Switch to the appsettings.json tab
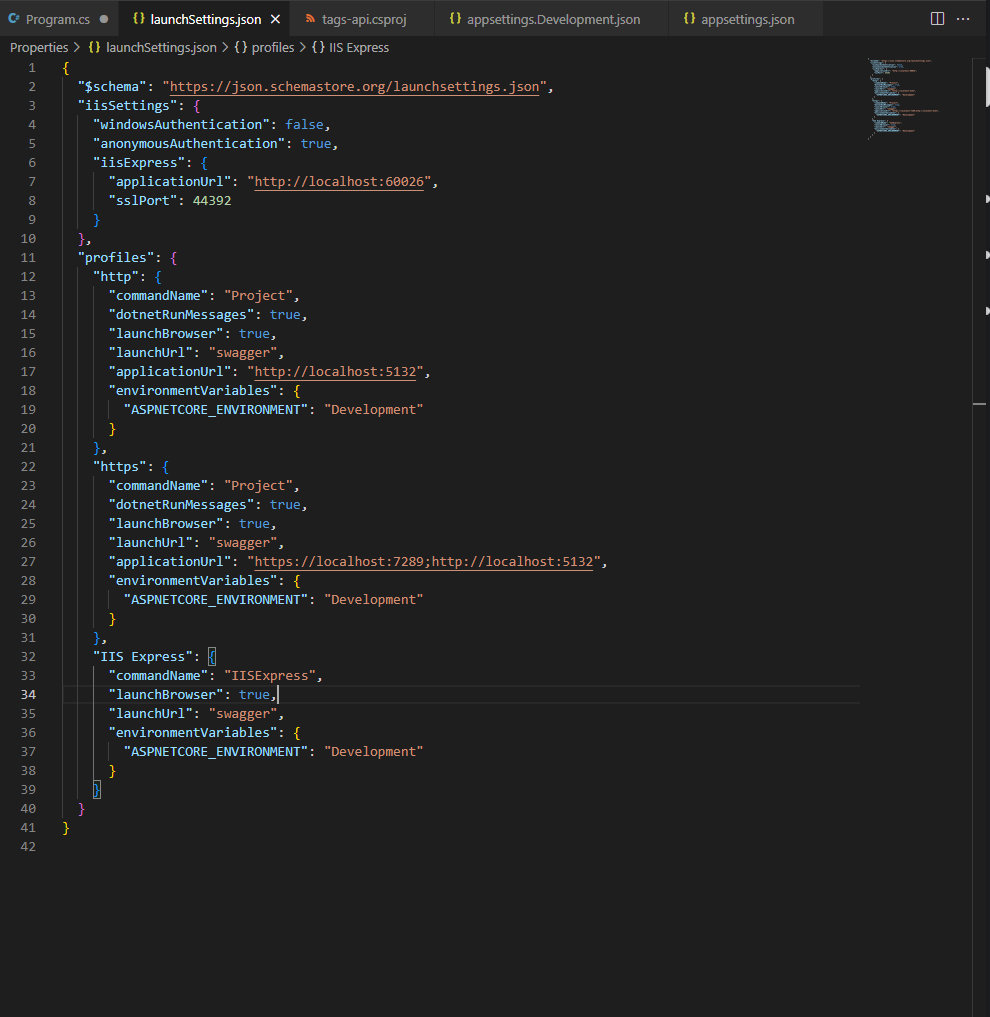The width and height of the screenshot is (990, 1017). pyautogui.click(x=746, y=17)
